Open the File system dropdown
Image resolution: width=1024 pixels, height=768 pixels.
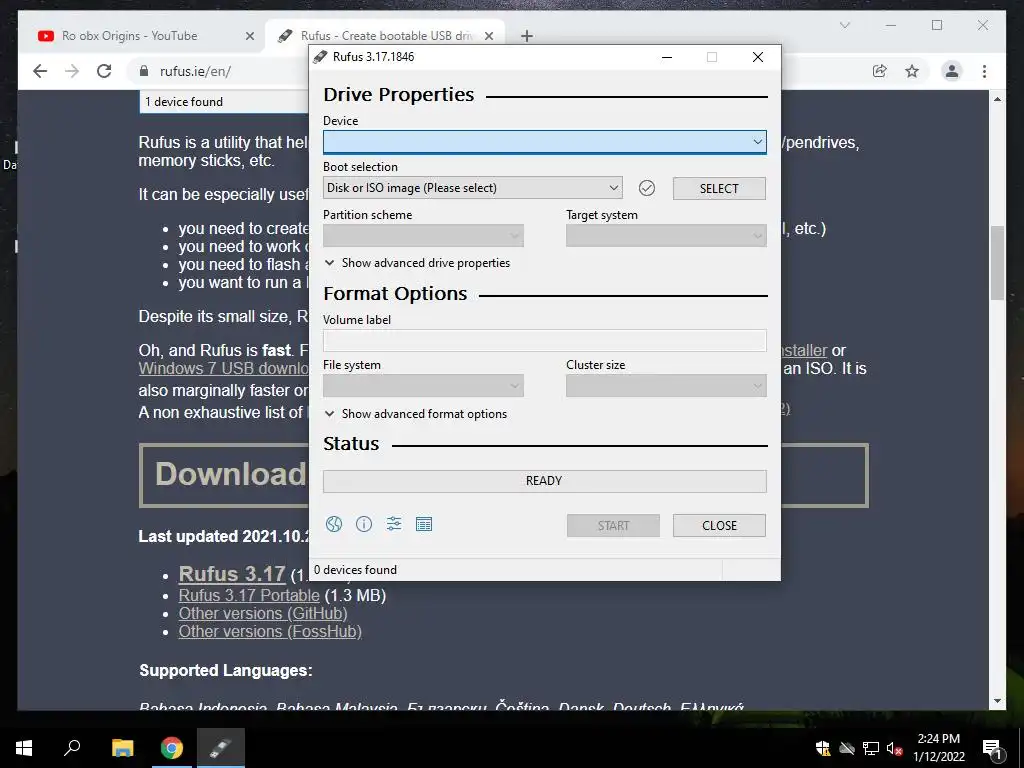pos(423,386)
